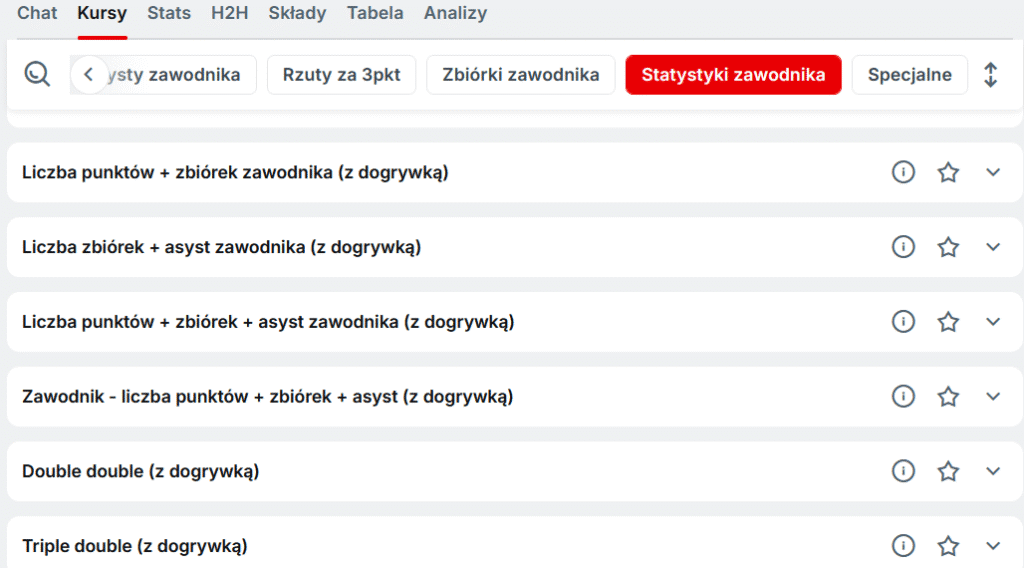
Task: Favorite Liczba punktów + zbiórek + asyst zawodnika
Action: click(x=948, y=321)
